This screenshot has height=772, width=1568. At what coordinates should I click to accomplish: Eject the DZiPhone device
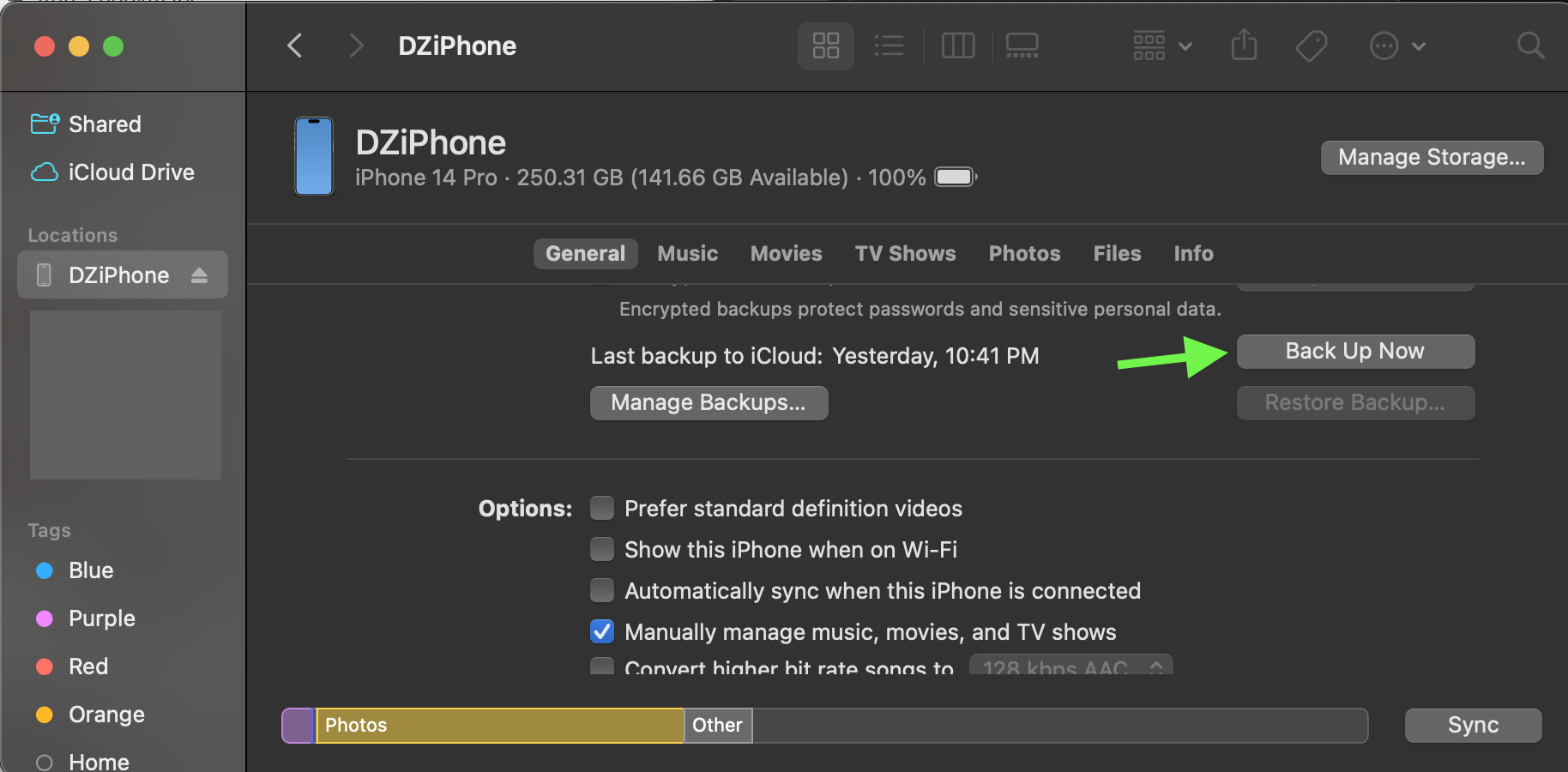pos(199,275)
